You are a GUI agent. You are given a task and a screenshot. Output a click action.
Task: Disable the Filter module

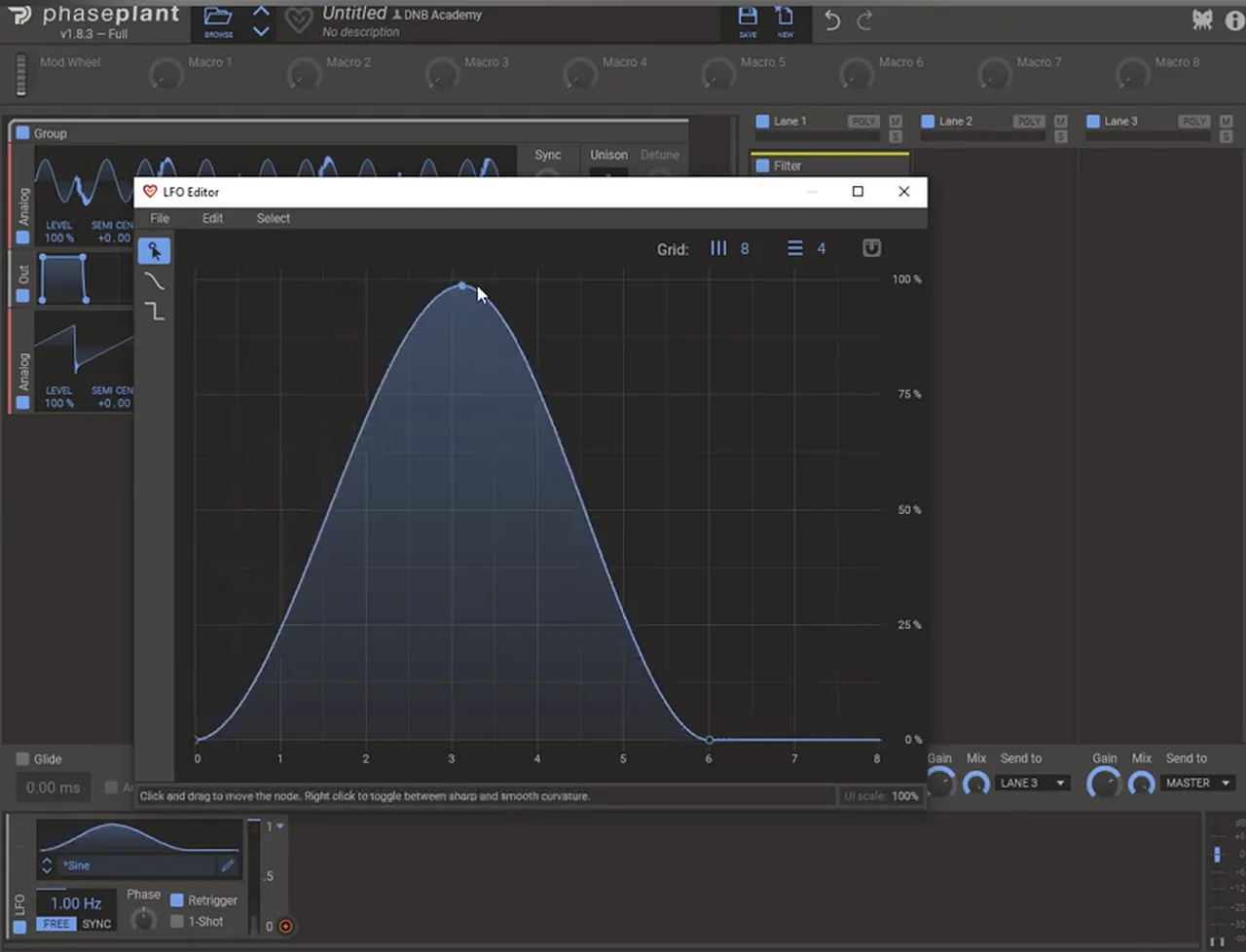point(762,165)
